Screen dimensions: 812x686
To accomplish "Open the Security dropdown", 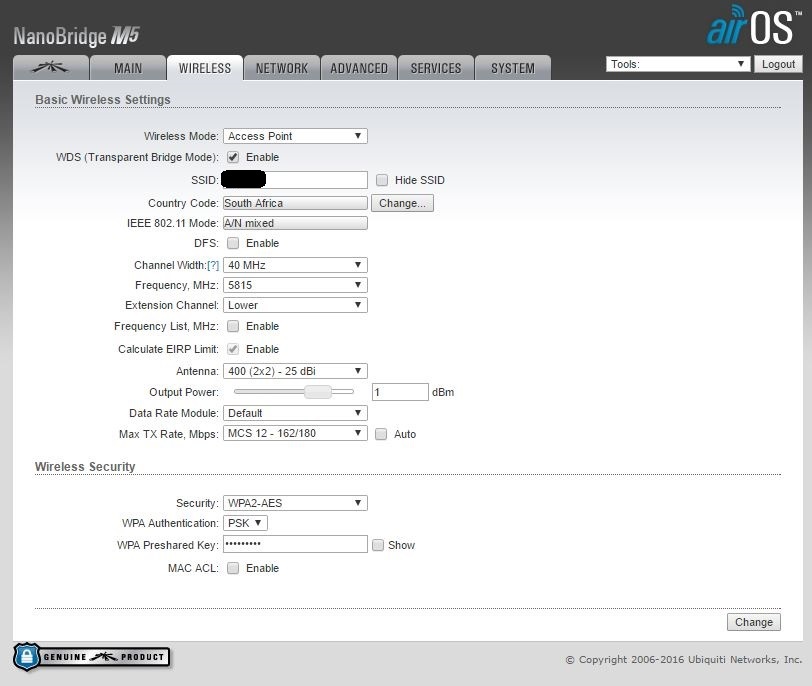I will coord(295,503).
